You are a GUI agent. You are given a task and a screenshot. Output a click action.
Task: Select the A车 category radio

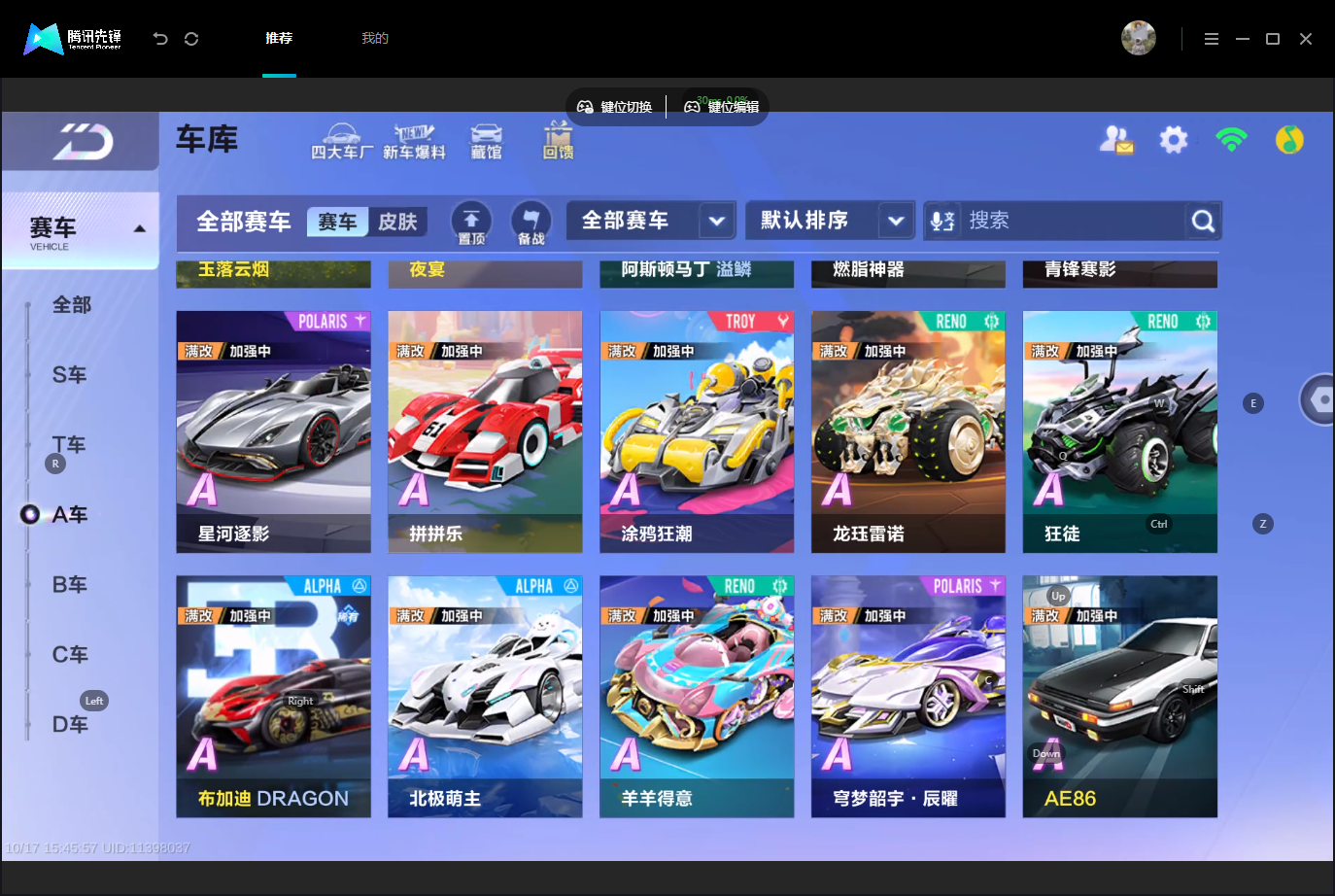point(30,514)
